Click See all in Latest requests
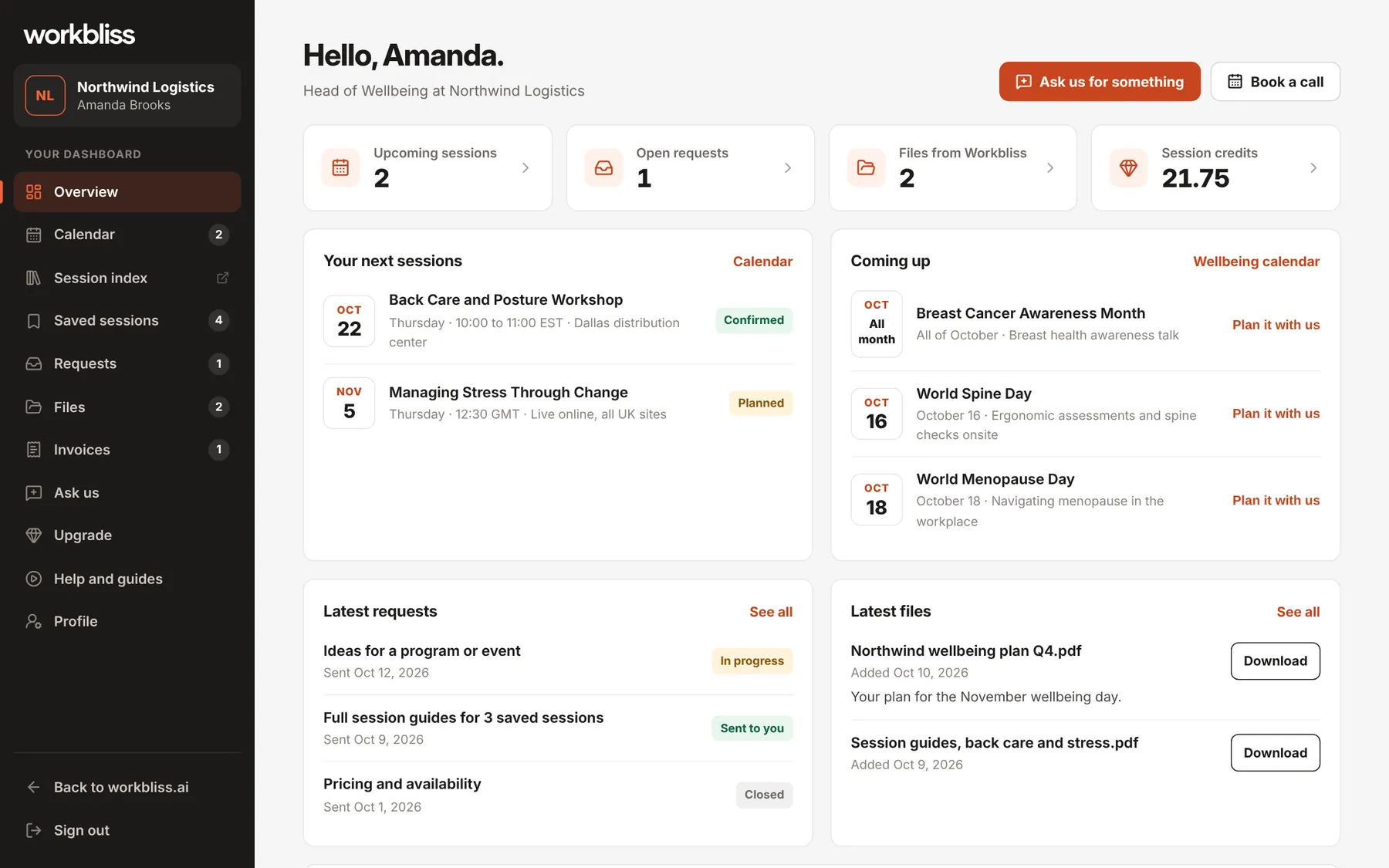The height and width of the screenshot is (868, 1389). (x=771, y=612)
